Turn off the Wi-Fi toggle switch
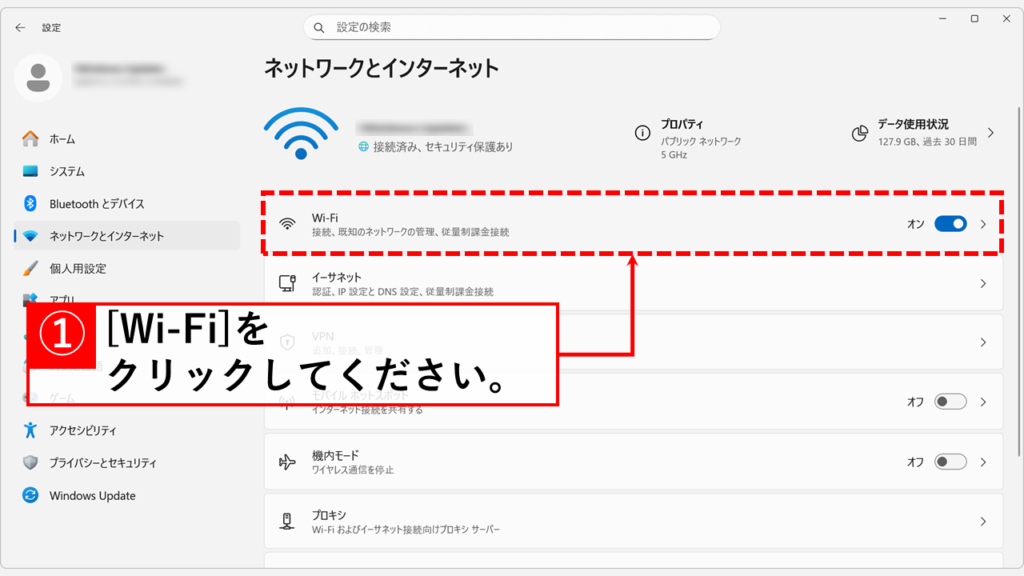The height and width of the screenshot is (576, 1024). coord(950,224)
